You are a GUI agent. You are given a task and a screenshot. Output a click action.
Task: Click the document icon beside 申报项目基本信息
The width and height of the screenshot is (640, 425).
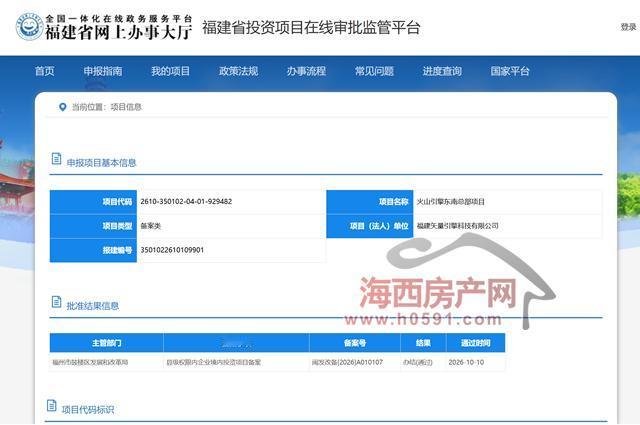(x=56, y=158)
